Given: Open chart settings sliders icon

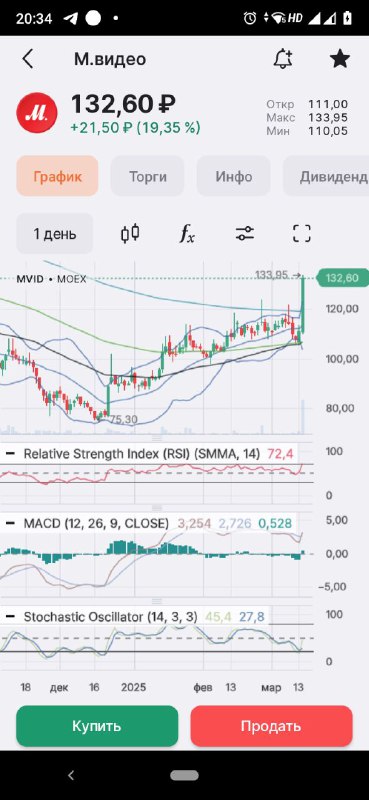Looking at the screenshot, I should 245,234.
